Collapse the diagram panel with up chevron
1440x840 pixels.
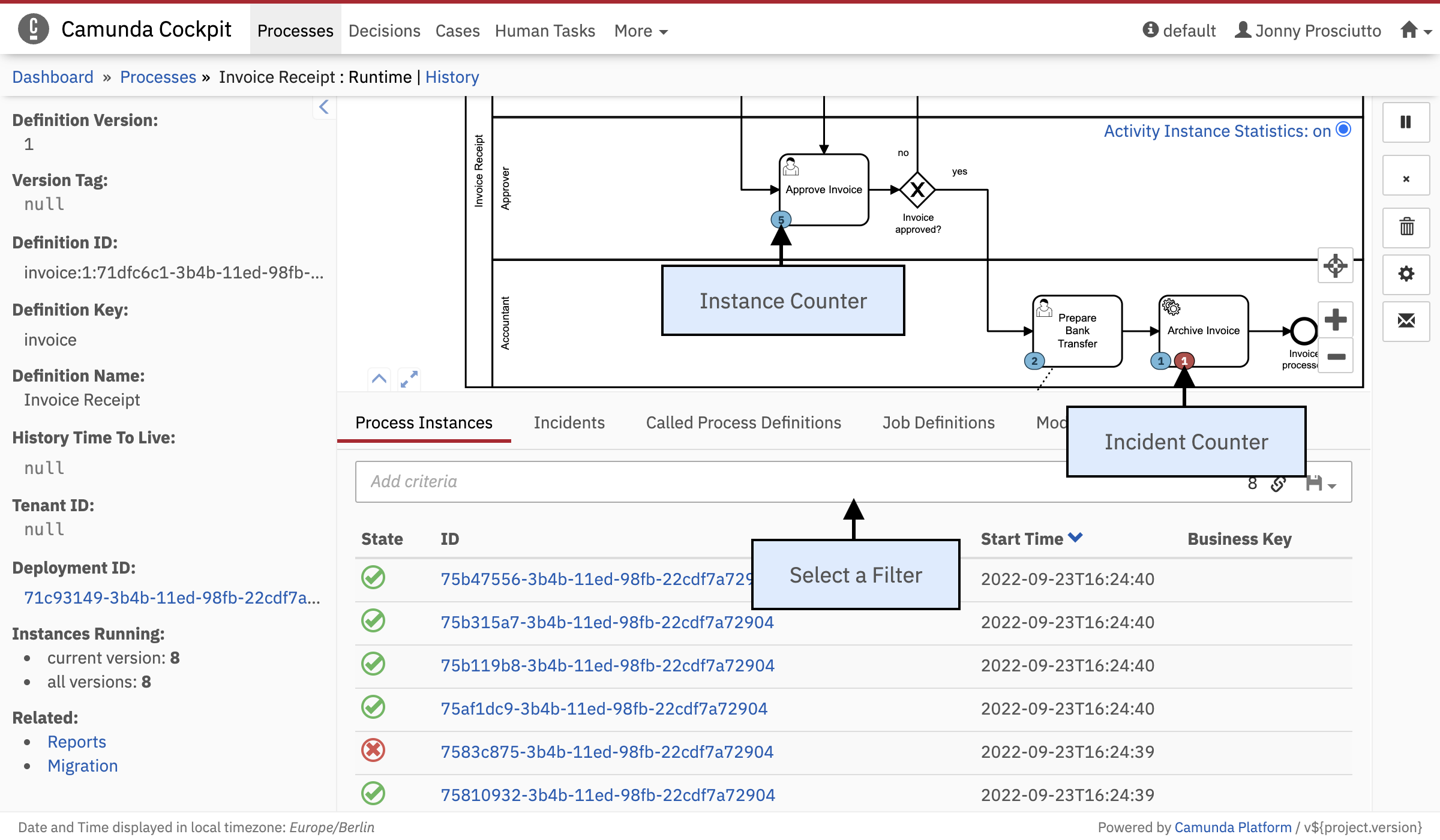click(379, 379)
